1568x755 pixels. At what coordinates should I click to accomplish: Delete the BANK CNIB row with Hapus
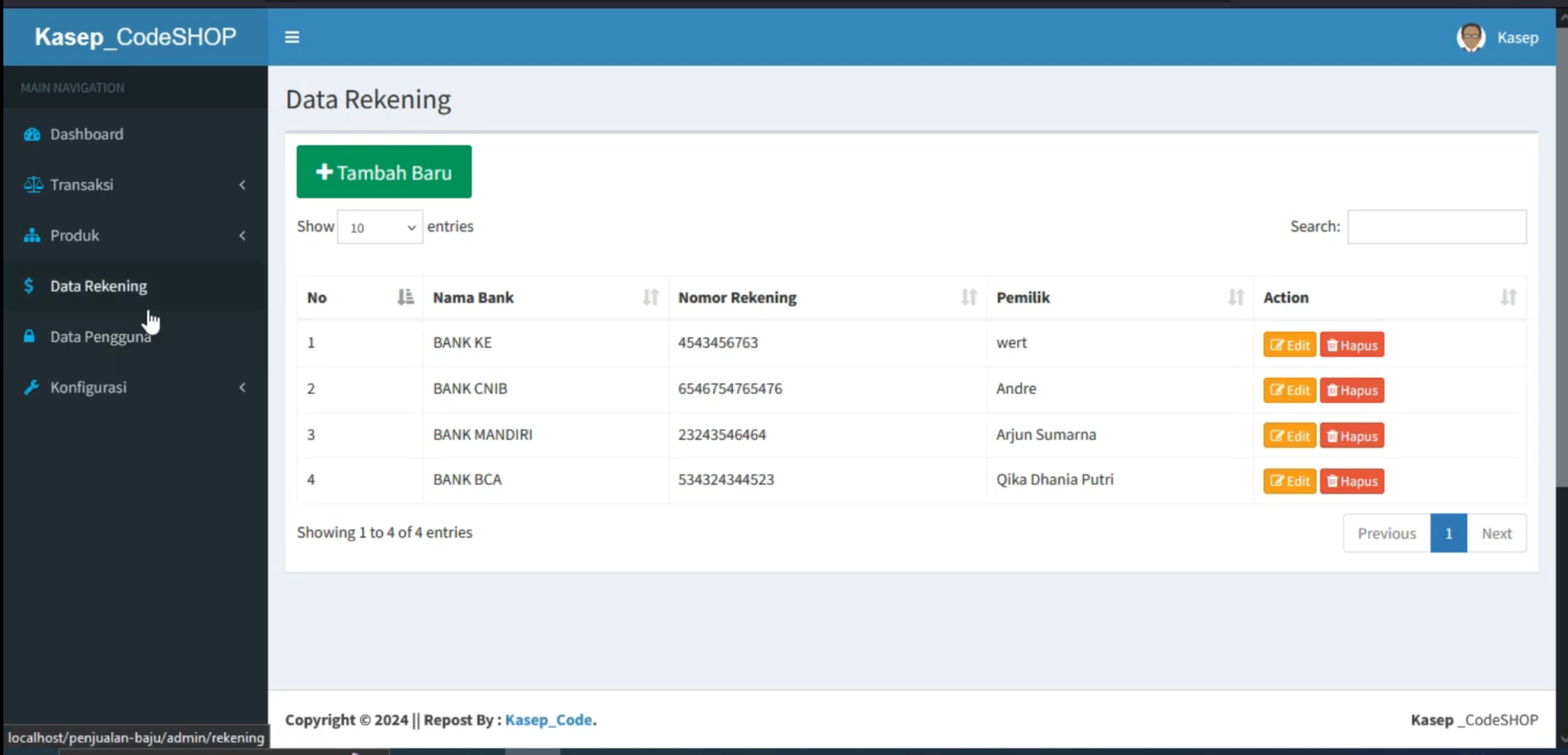click(1352, 390)
